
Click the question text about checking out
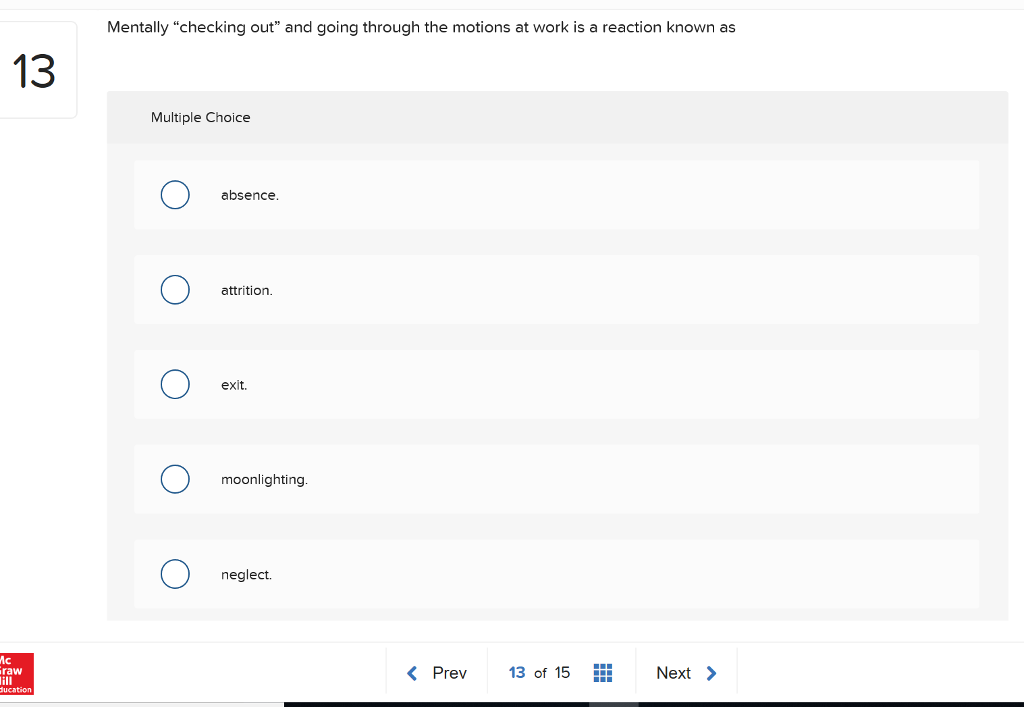pyautogui.click(x=420, y=27)
